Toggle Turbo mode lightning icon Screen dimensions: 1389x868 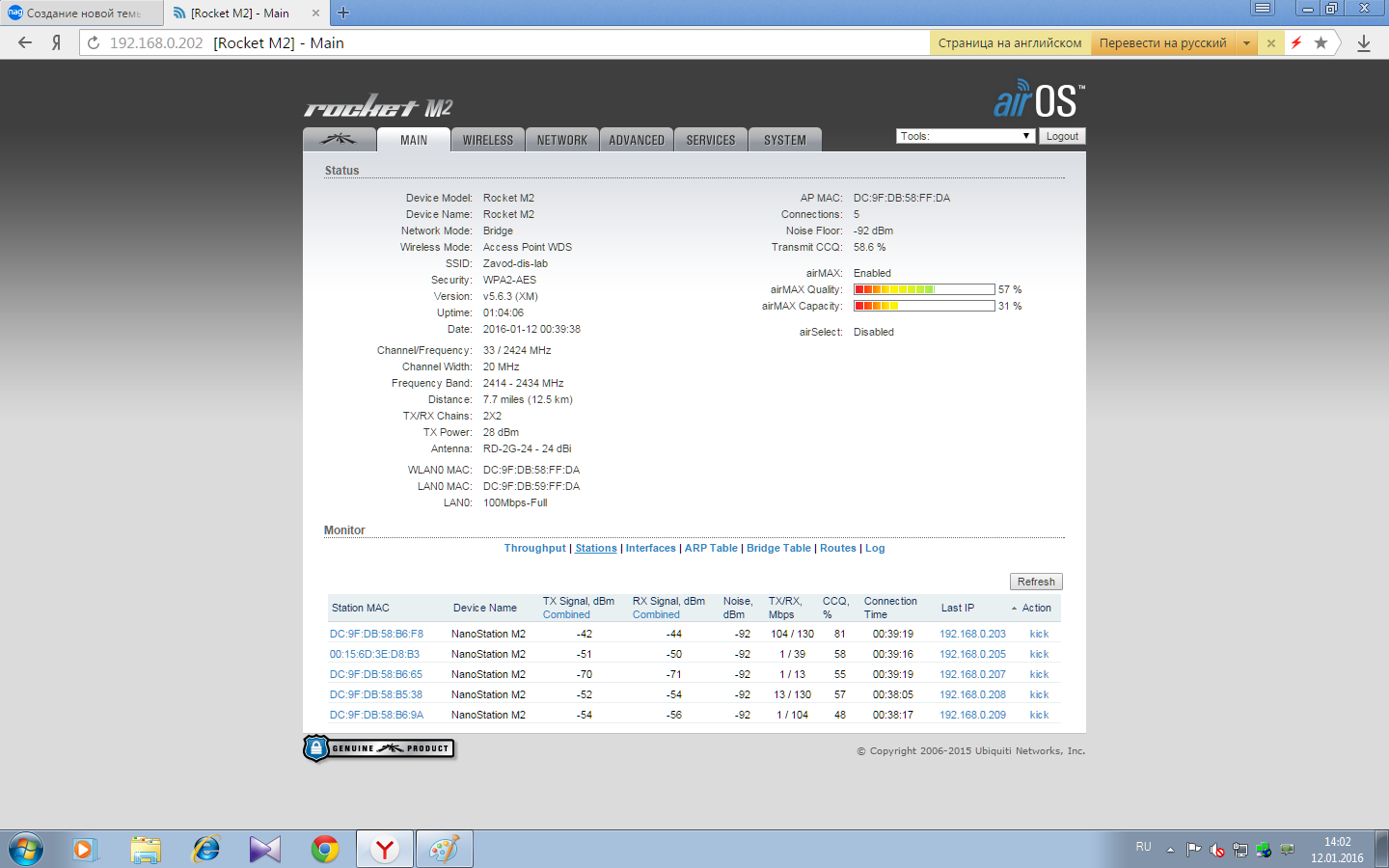[1296, 42]
